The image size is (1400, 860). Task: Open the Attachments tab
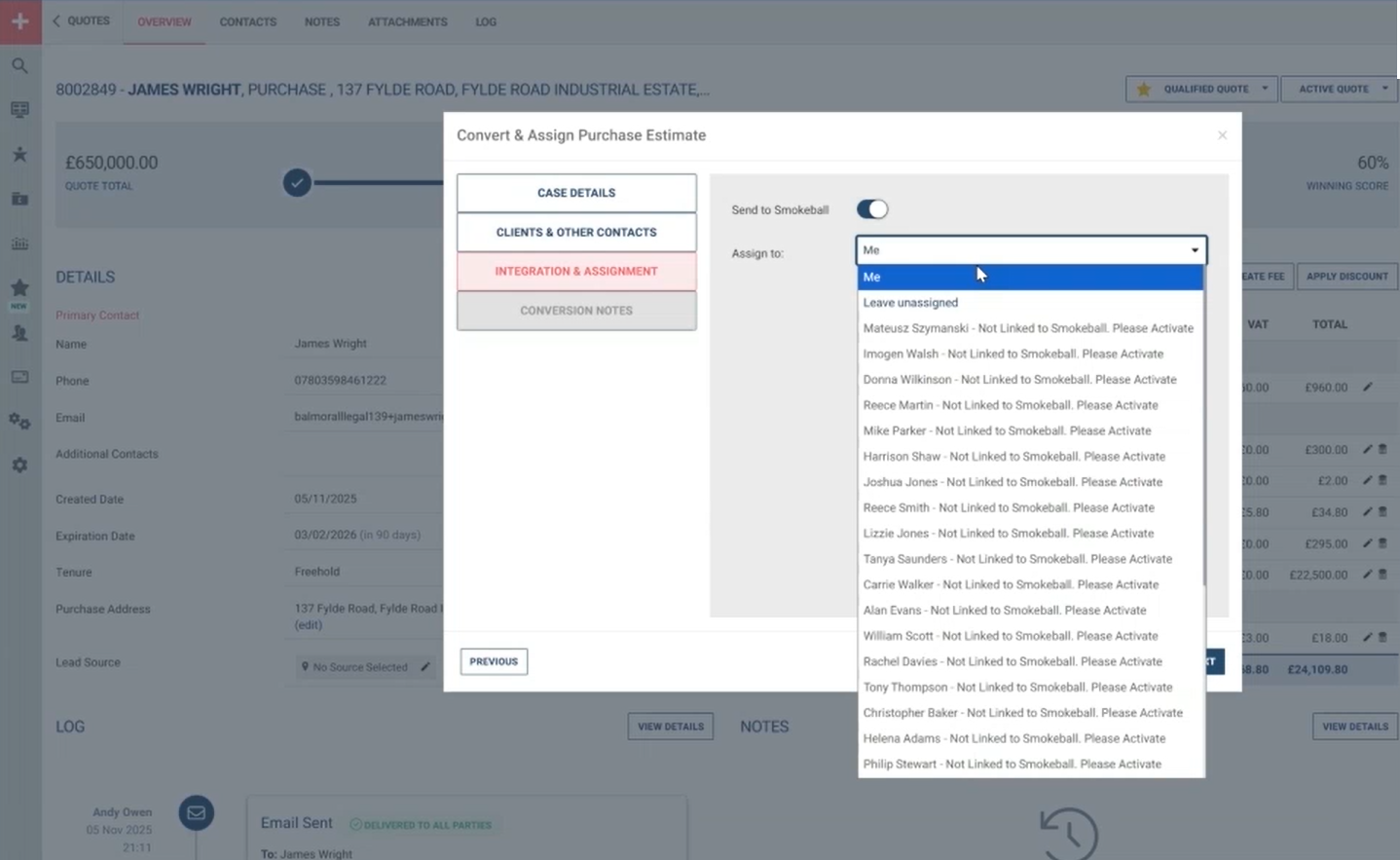407,21
